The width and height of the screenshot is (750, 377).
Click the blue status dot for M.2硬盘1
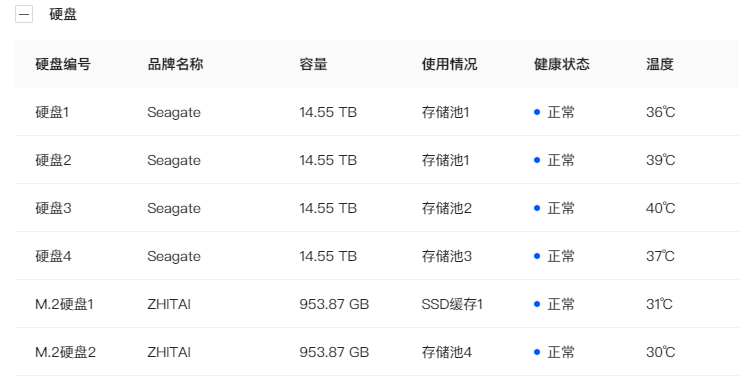click(x=537, y=304)
